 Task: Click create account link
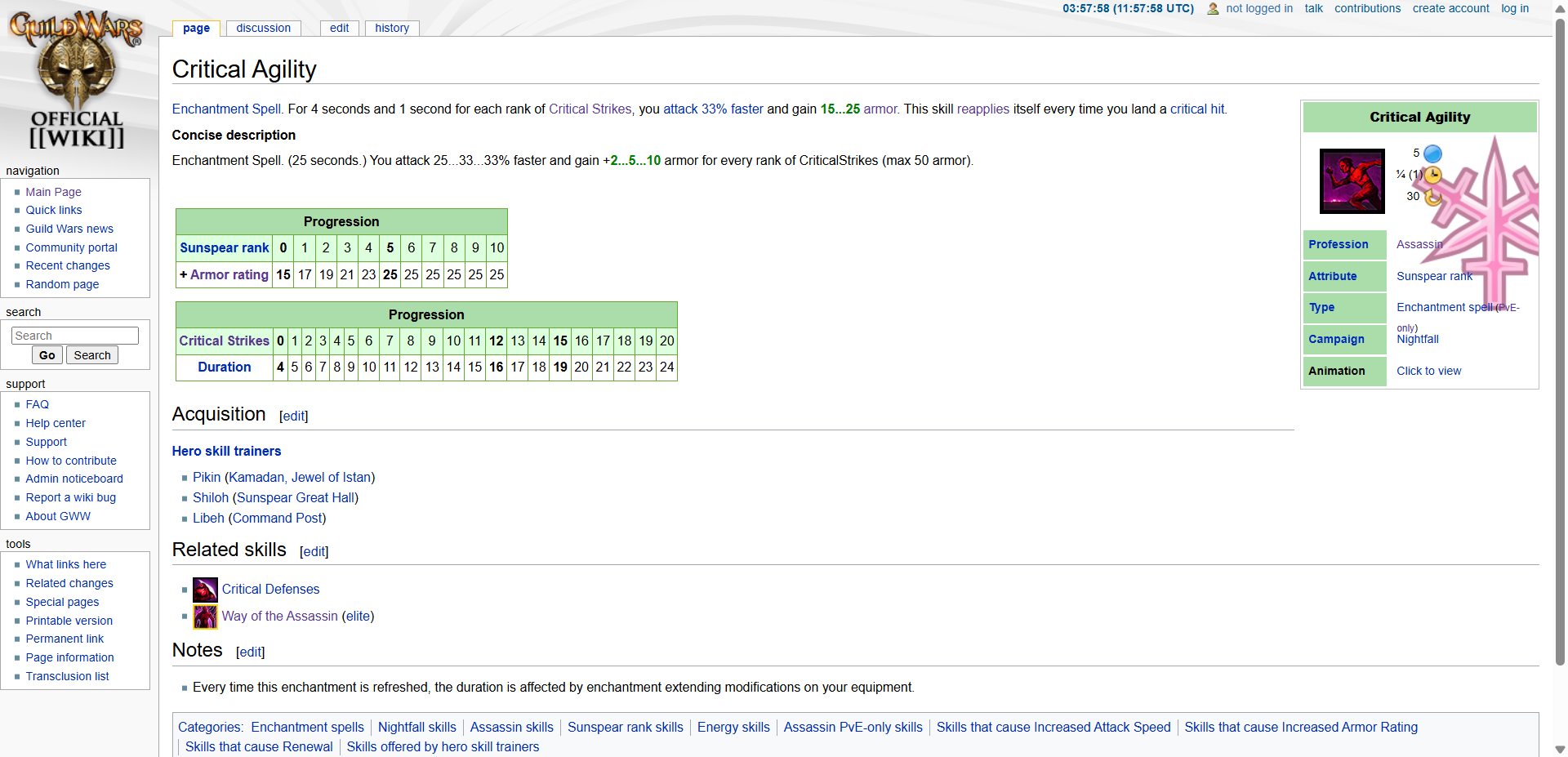click(x=1450, y=8)
